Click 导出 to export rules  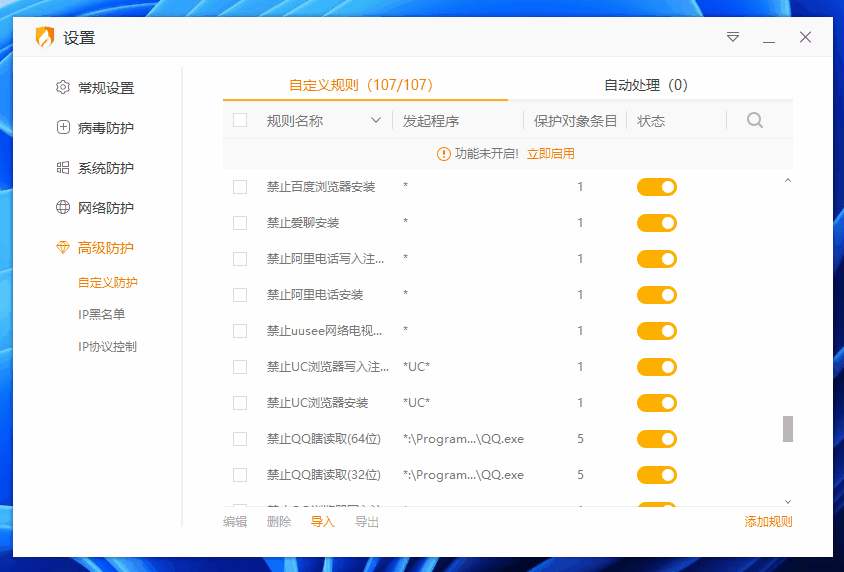pyautogui.click(x=367, y=521)
